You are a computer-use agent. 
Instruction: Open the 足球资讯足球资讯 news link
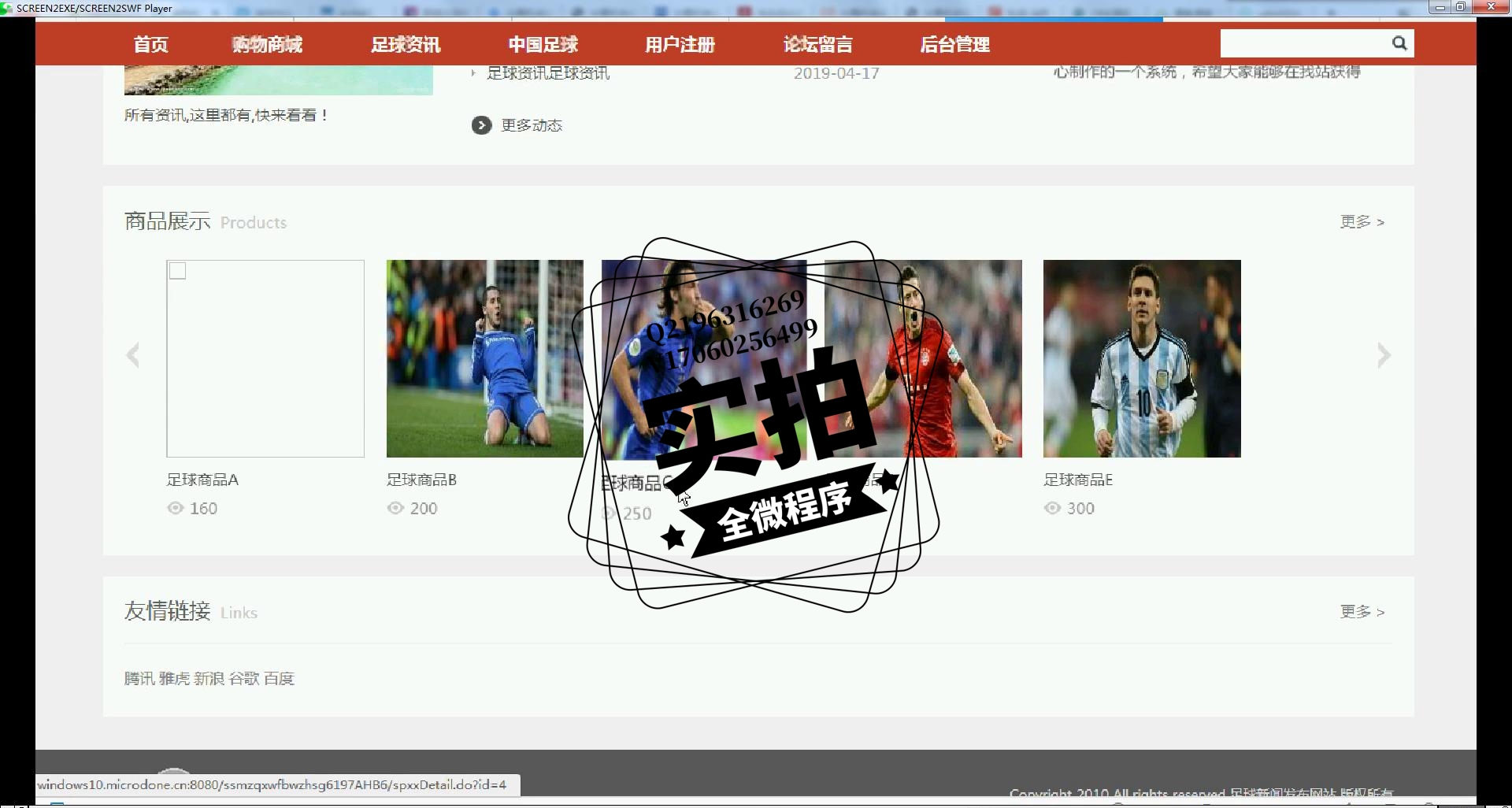point(548,73)
